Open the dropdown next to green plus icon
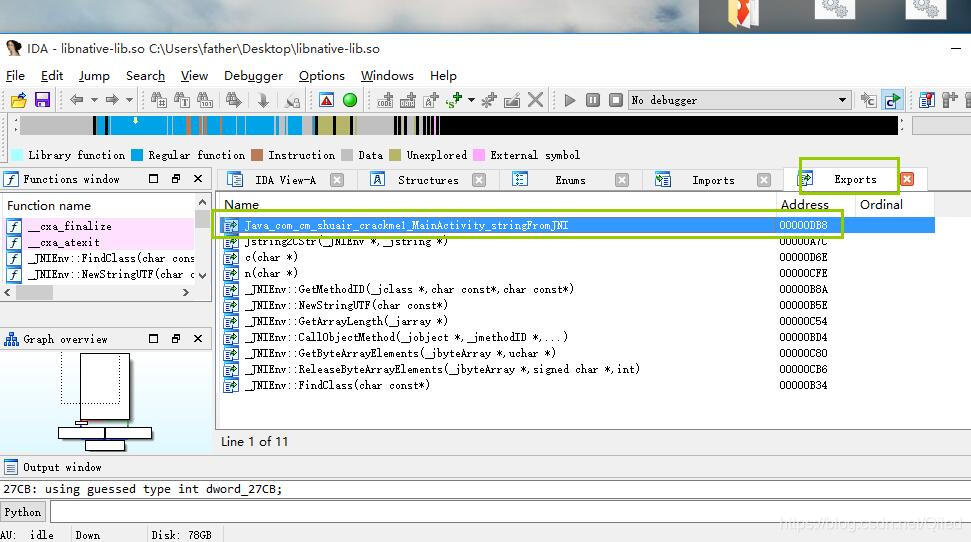This screenshot has width=971, height=542. tap(471, 100)
